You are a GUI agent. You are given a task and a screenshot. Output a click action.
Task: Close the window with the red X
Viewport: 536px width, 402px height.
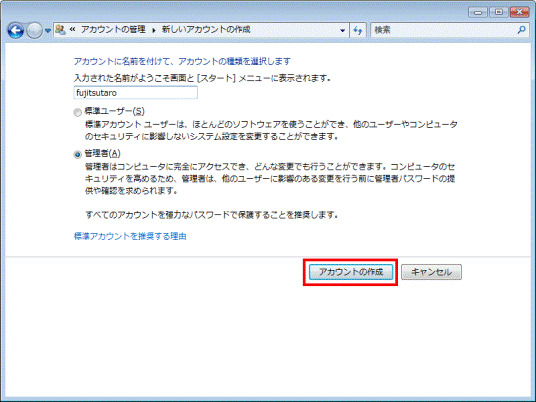coord(519,12)
